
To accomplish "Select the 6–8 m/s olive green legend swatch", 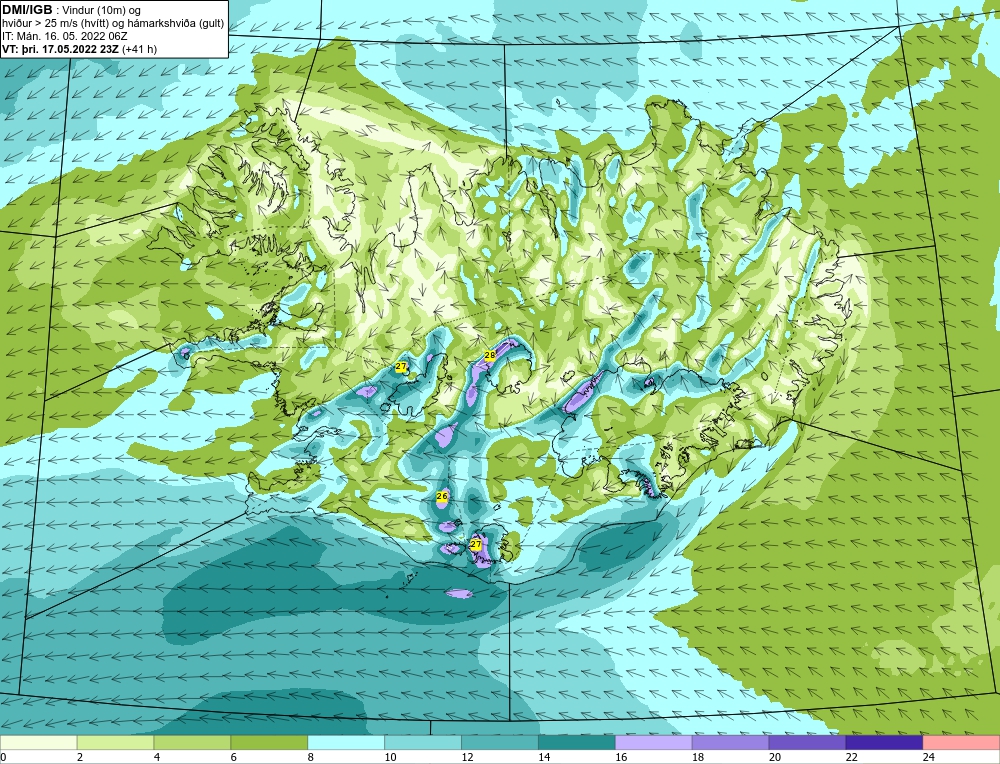I will (x=269, y=742).
